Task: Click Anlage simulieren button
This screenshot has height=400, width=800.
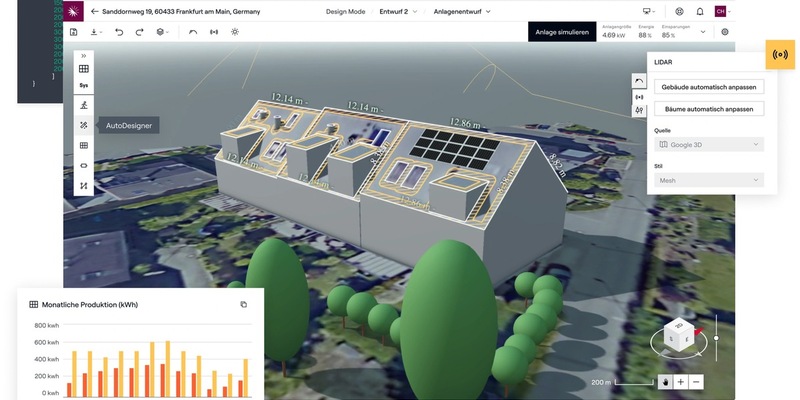Action: click(x=562, y=32)
